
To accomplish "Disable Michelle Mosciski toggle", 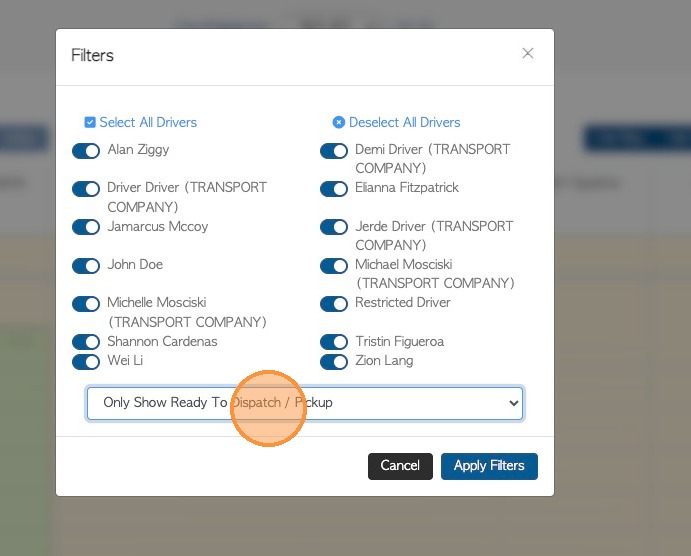I will [x=86, y=304].
